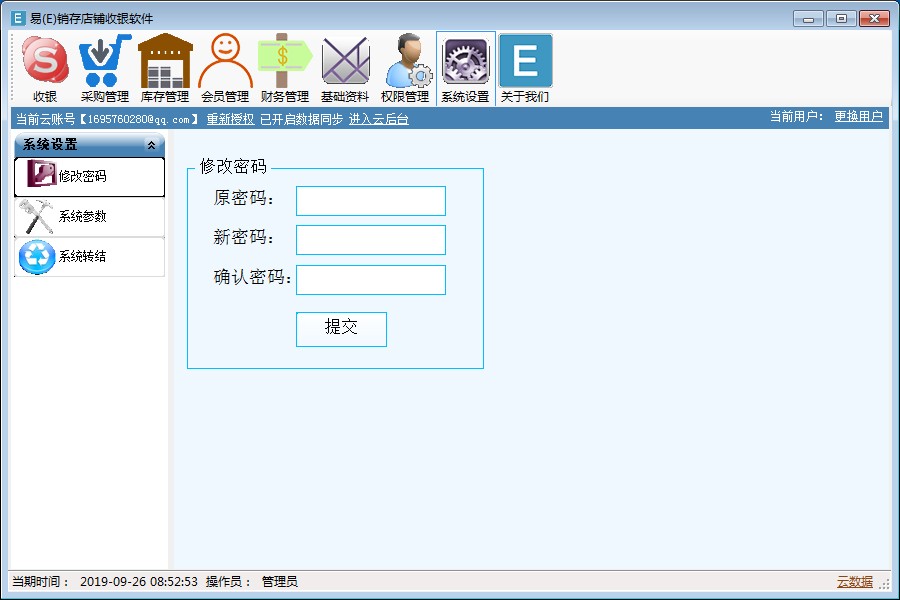This screenshot has width=900, height=600.
Task: Open 财务管理 finance management icon
Action: 285,68
